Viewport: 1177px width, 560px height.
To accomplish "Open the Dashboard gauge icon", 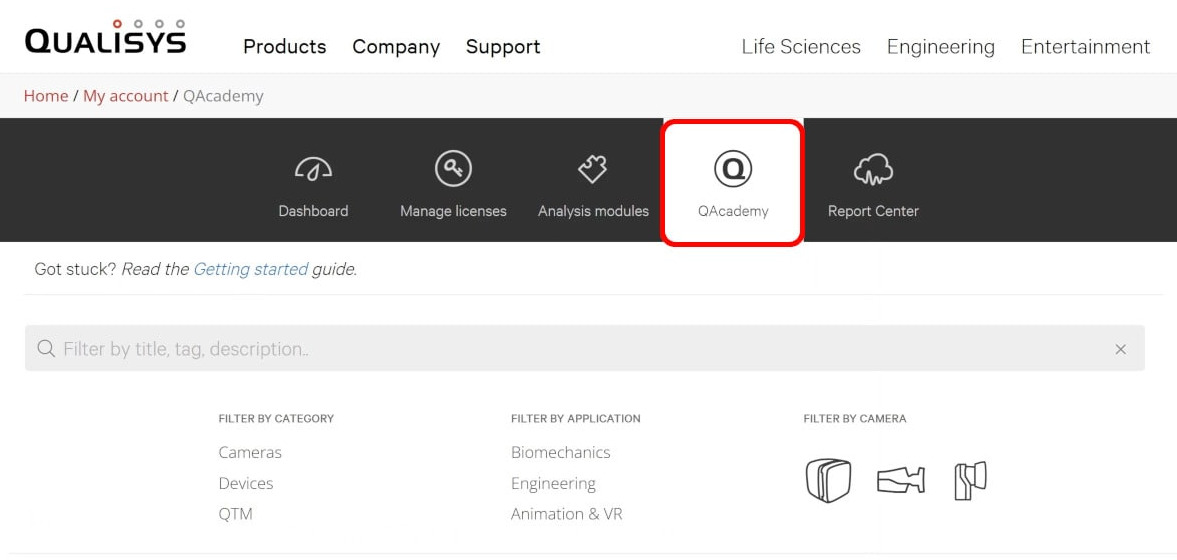I will pyautogui.click(x=313, y=169).
